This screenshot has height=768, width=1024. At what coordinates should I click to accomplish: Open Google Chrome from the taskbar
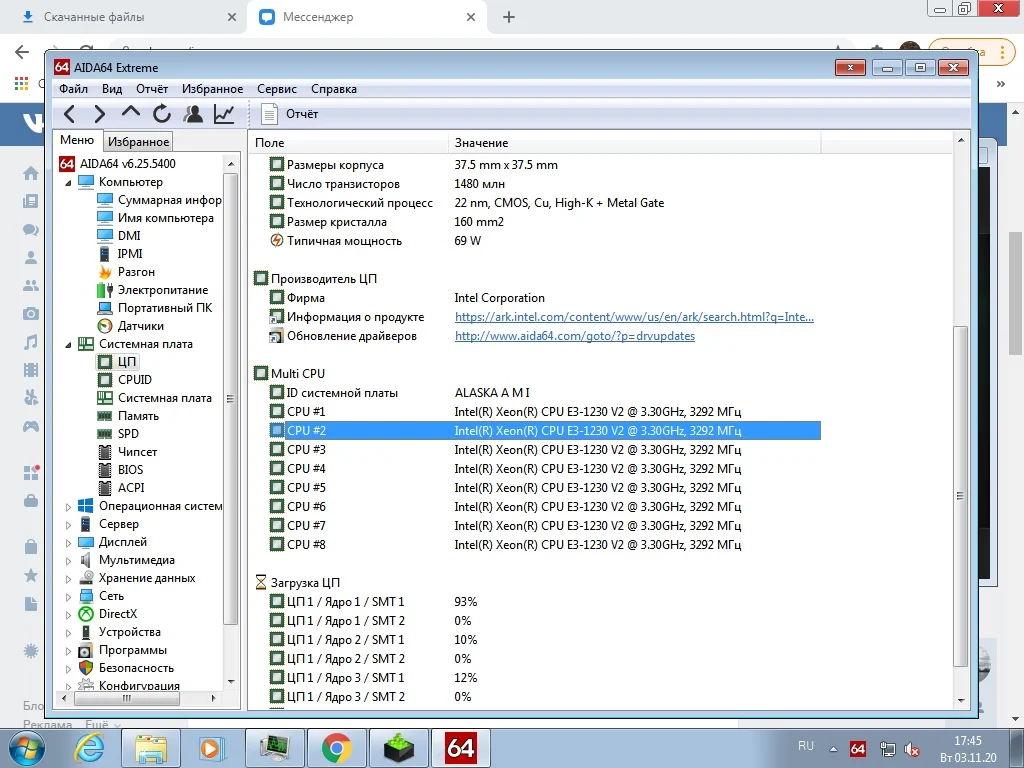click(336, 747)
